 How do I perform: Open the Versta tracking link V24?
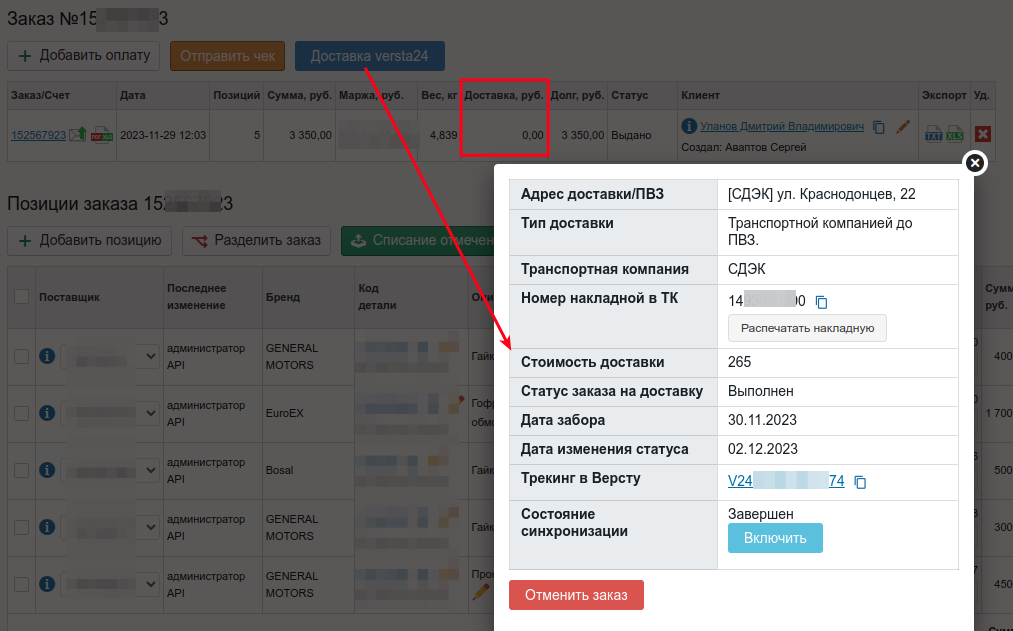(786, 481)
